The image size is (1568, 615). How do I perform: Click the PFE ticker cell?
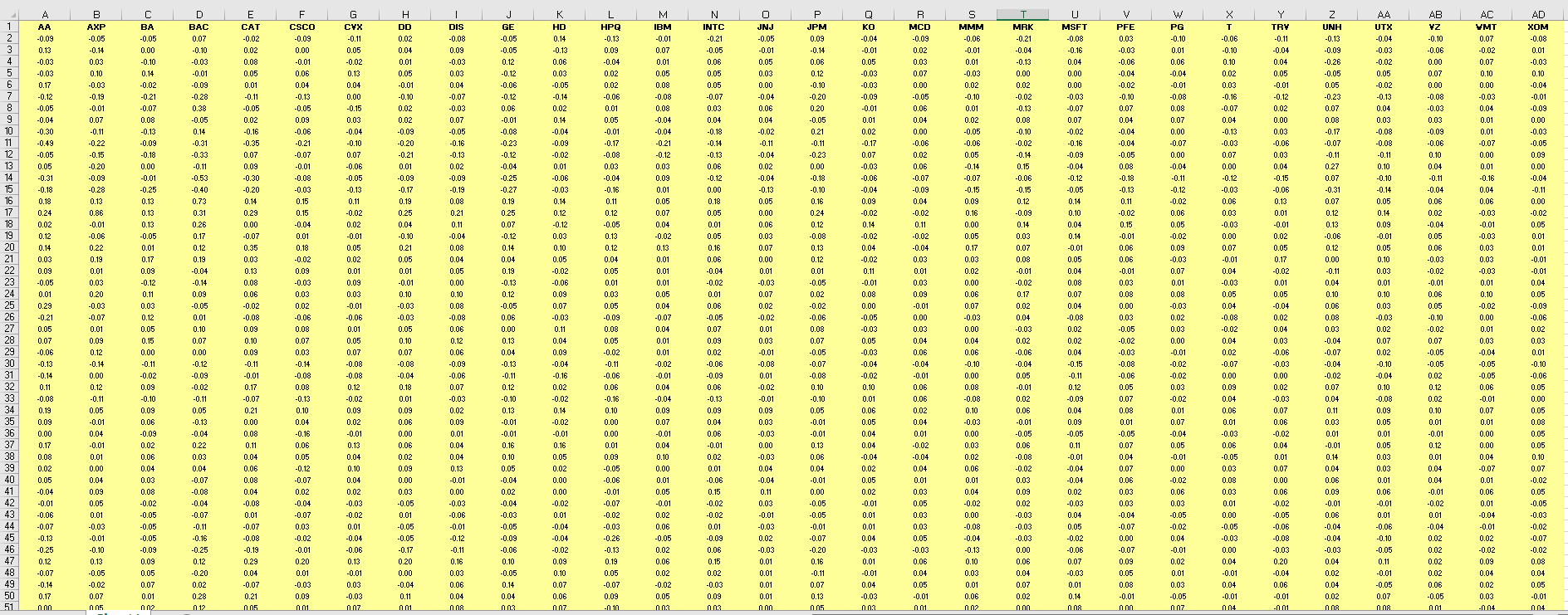(x=1126, y=27)
